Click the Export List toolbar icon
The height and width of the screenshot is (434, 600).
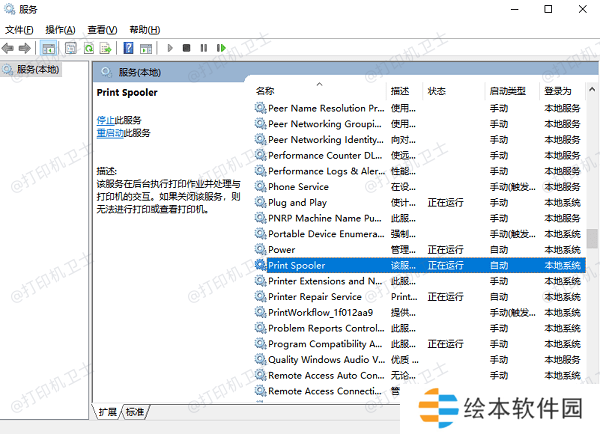tap(106, 47)
